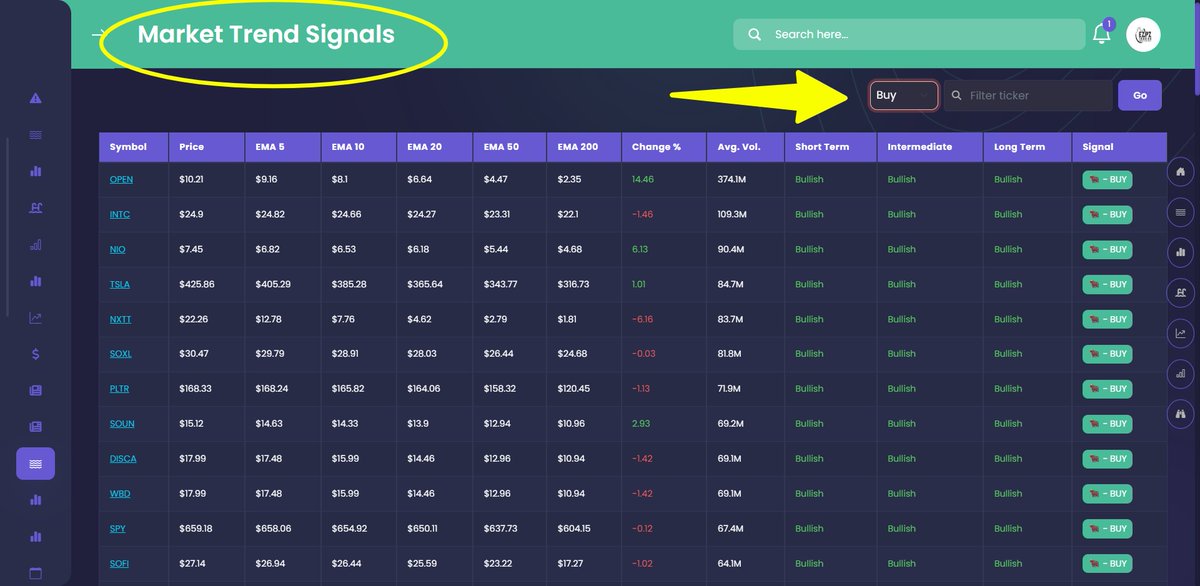Open the INTC ticker link
The height and width of the screenshot is (586, 1200).
tap(120, 215)
